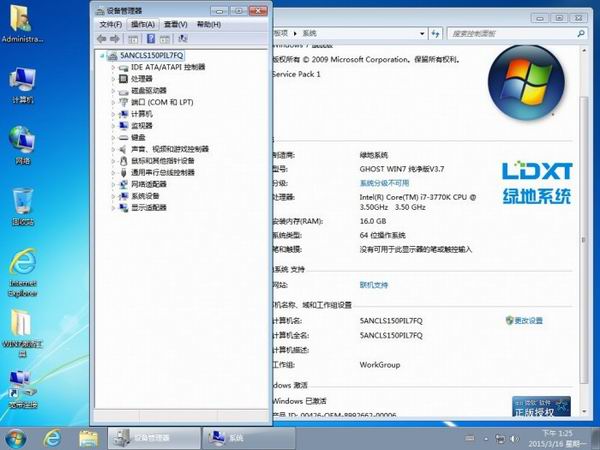Click the Forward arrow in Device Manager toolbar
The image size is (600, 450).
(115, 39)
